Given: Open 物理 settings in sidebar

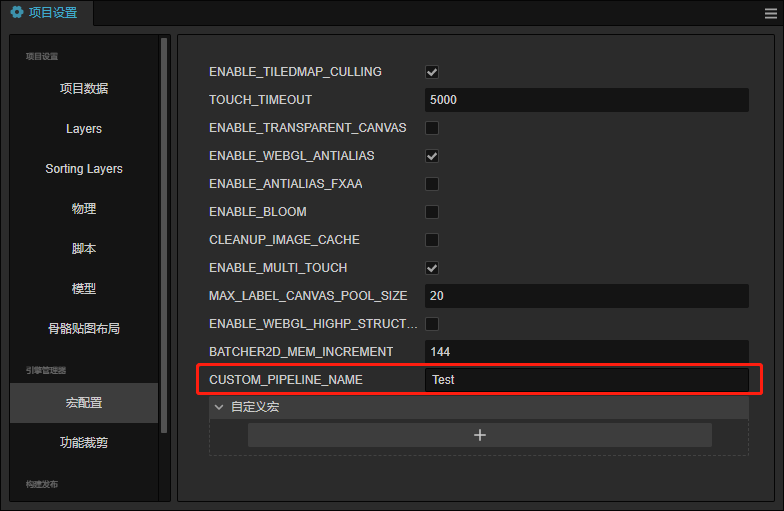Looking at the screenshot, I should [84, 208].
